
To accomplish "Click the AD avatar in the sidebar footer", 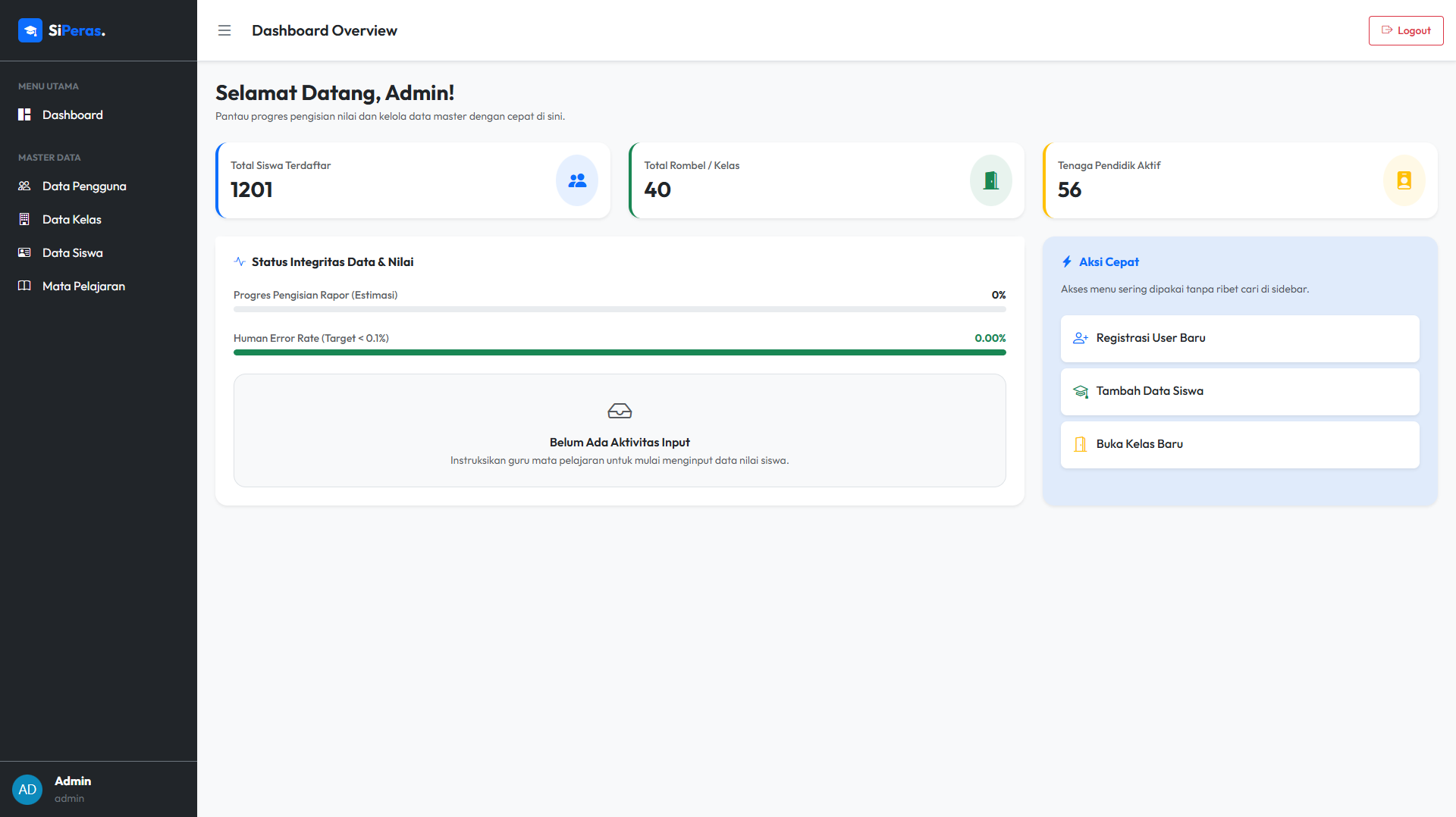I will (x=27, y=790).
